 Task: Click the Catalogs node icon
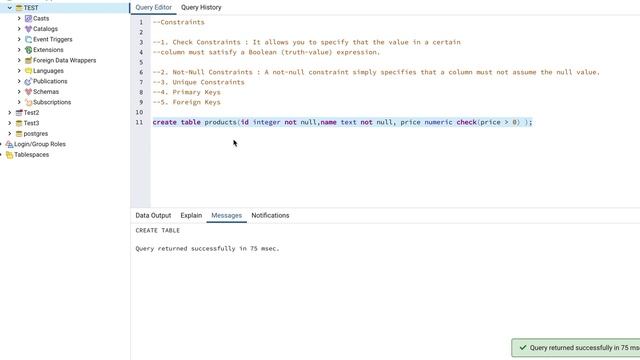tap(28, 29)
